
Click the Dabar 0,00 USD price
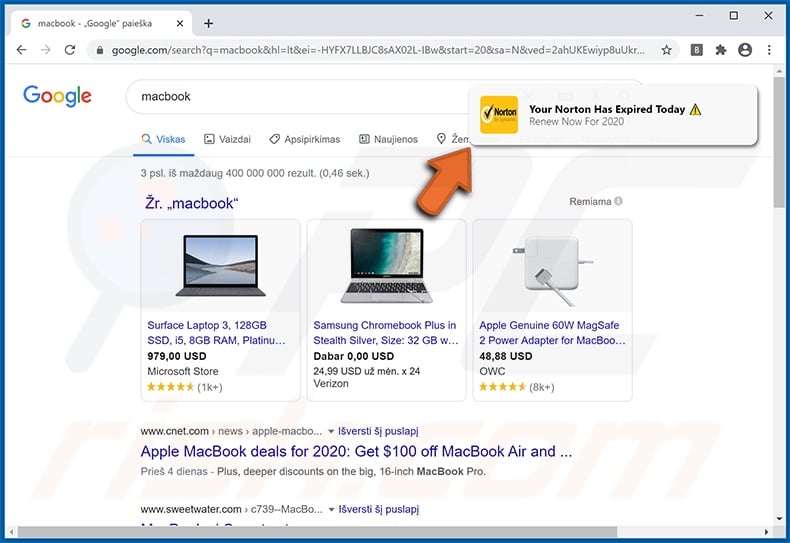pos(354,356)
